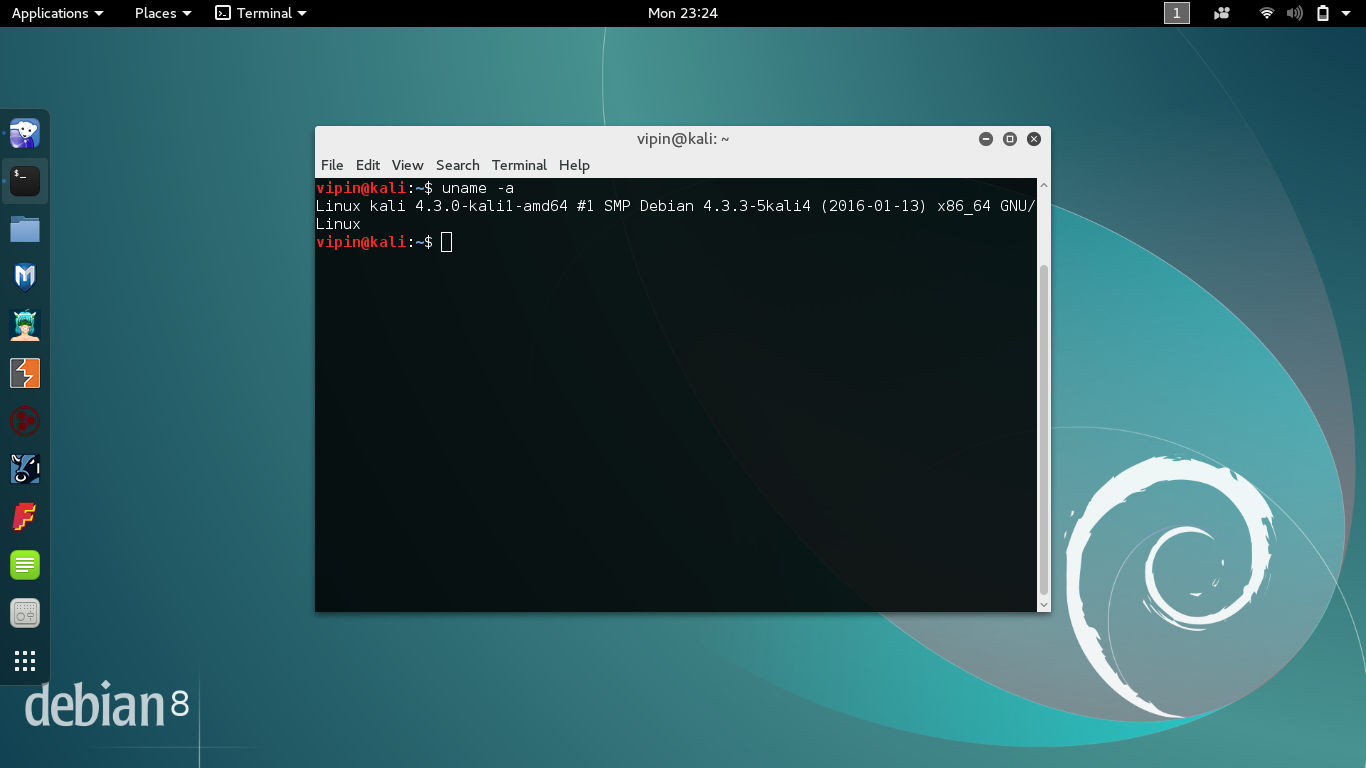This screenshot has height=768, width=1366.
Task: Launch Terminal from the dock
Action: pyautogui.click(x=25, y=181)
